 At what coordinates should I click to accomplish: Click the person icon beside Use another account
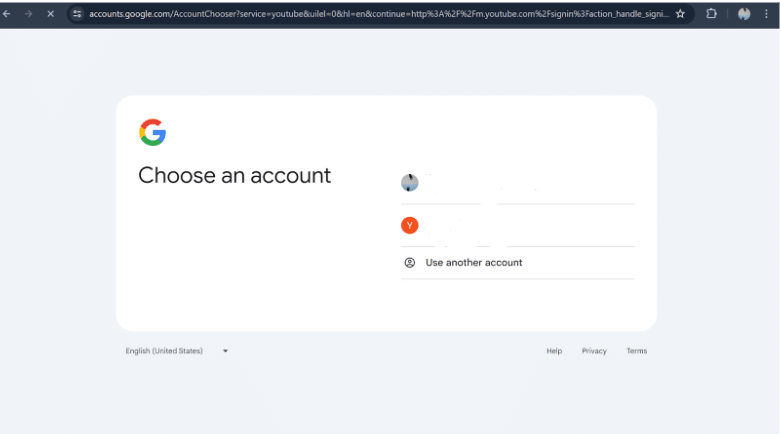pos(409,263)
